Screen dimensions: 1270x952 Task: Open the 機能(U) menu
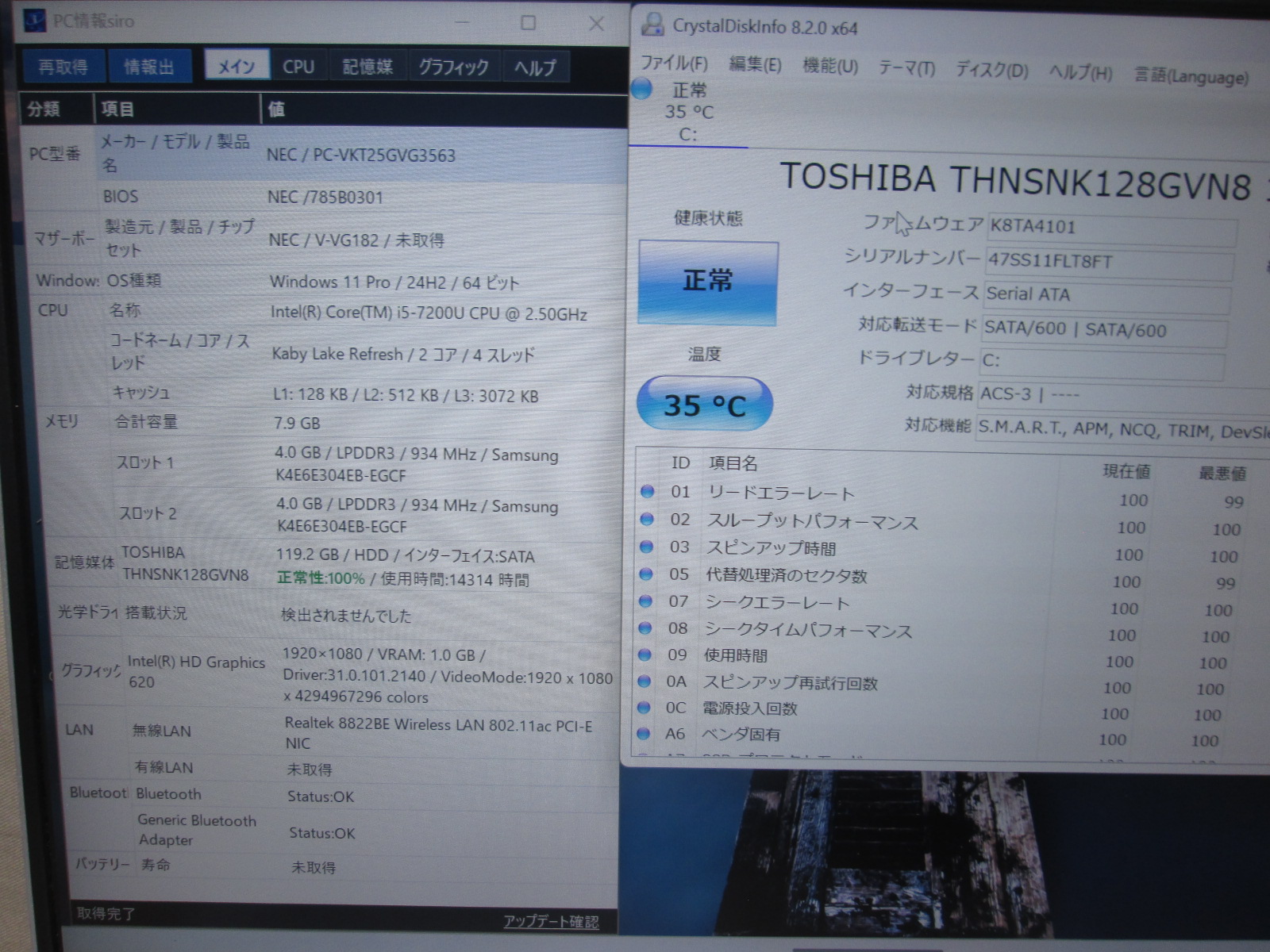click(830, 66)
